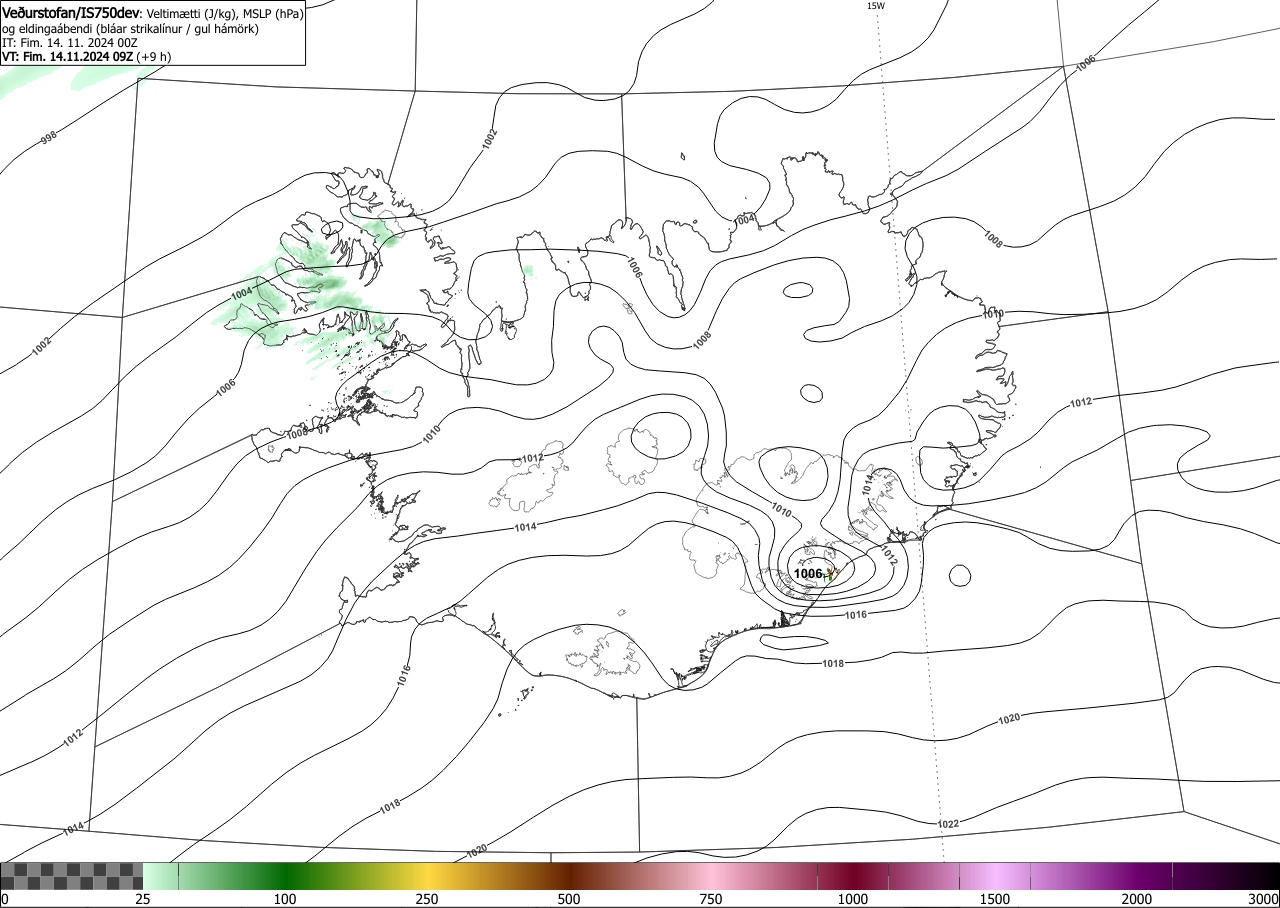Select the 1500 color scale tick label

click(x=995, y=899)
